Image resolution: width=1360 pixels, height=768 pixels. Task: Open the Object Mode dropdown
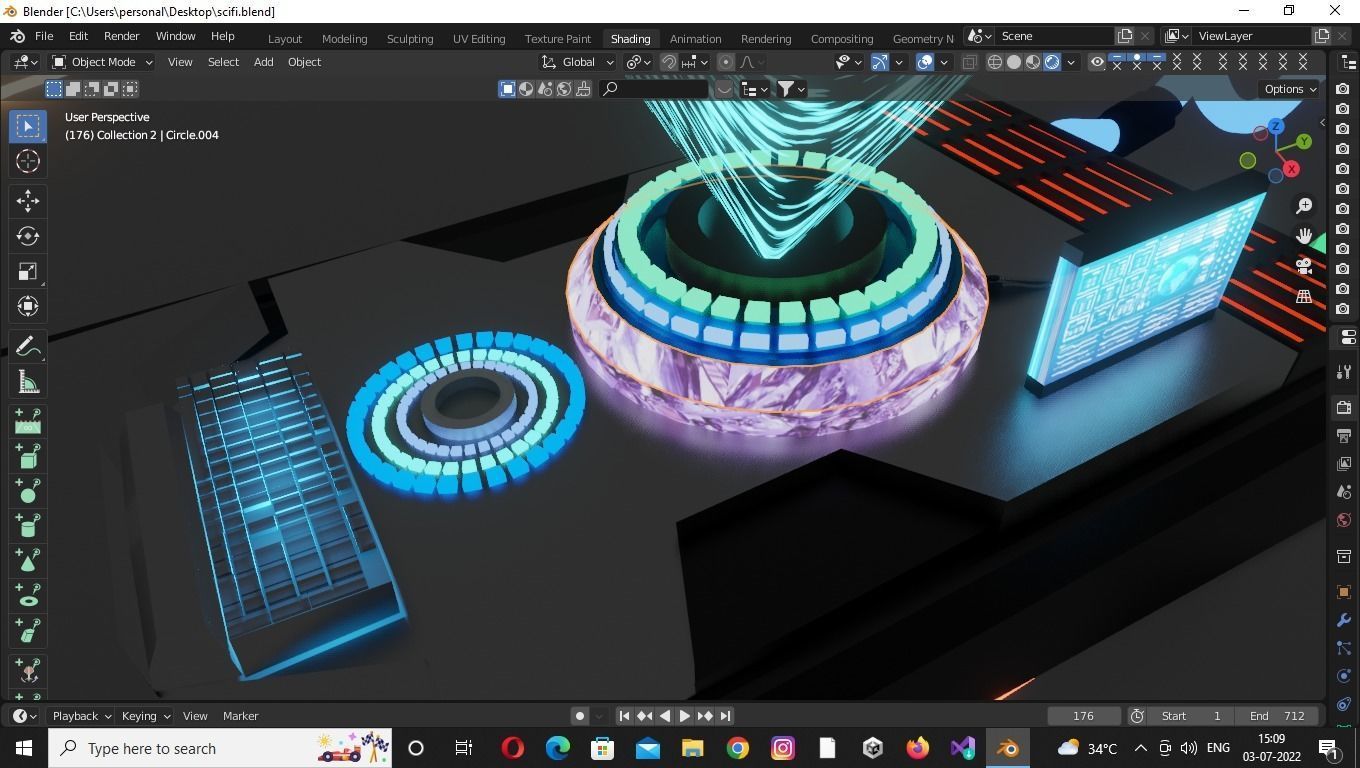click(100, 62)
